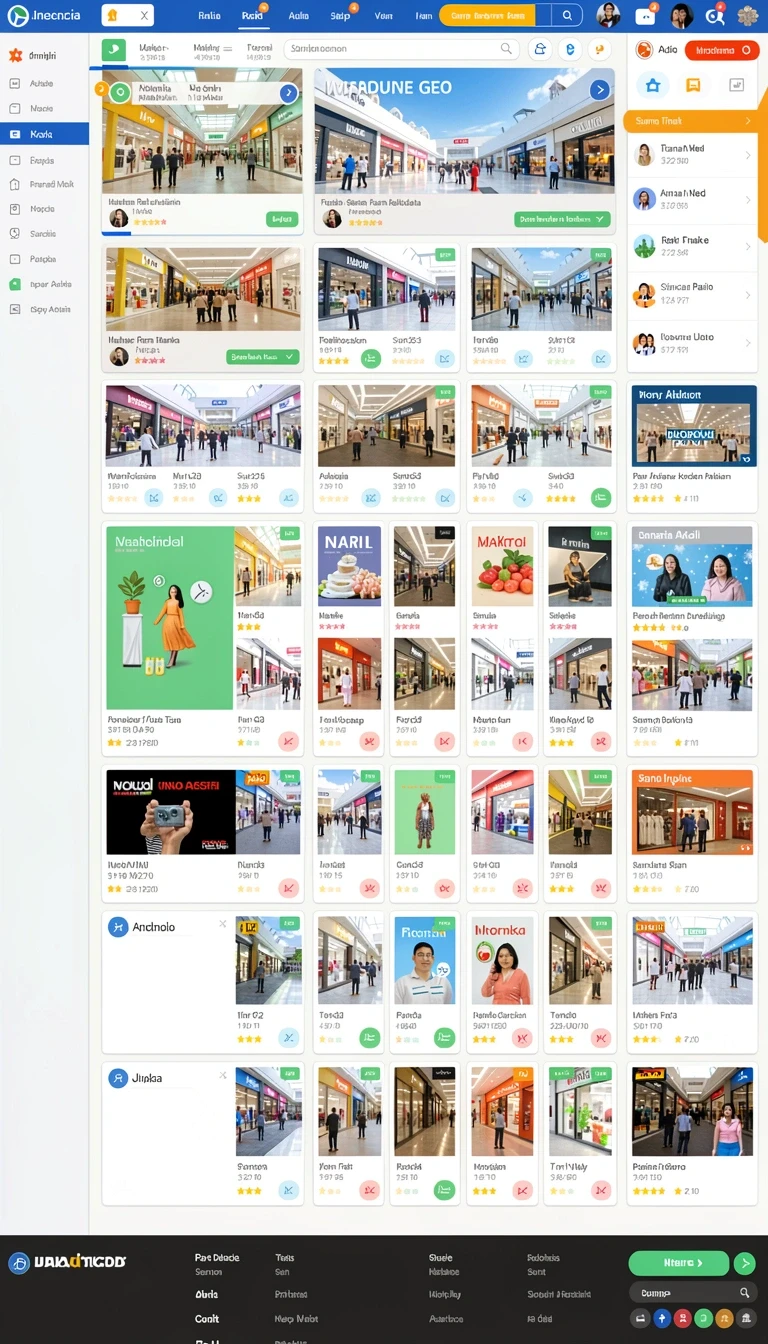Open the Saip header menu with orange badge

[341, 16]
